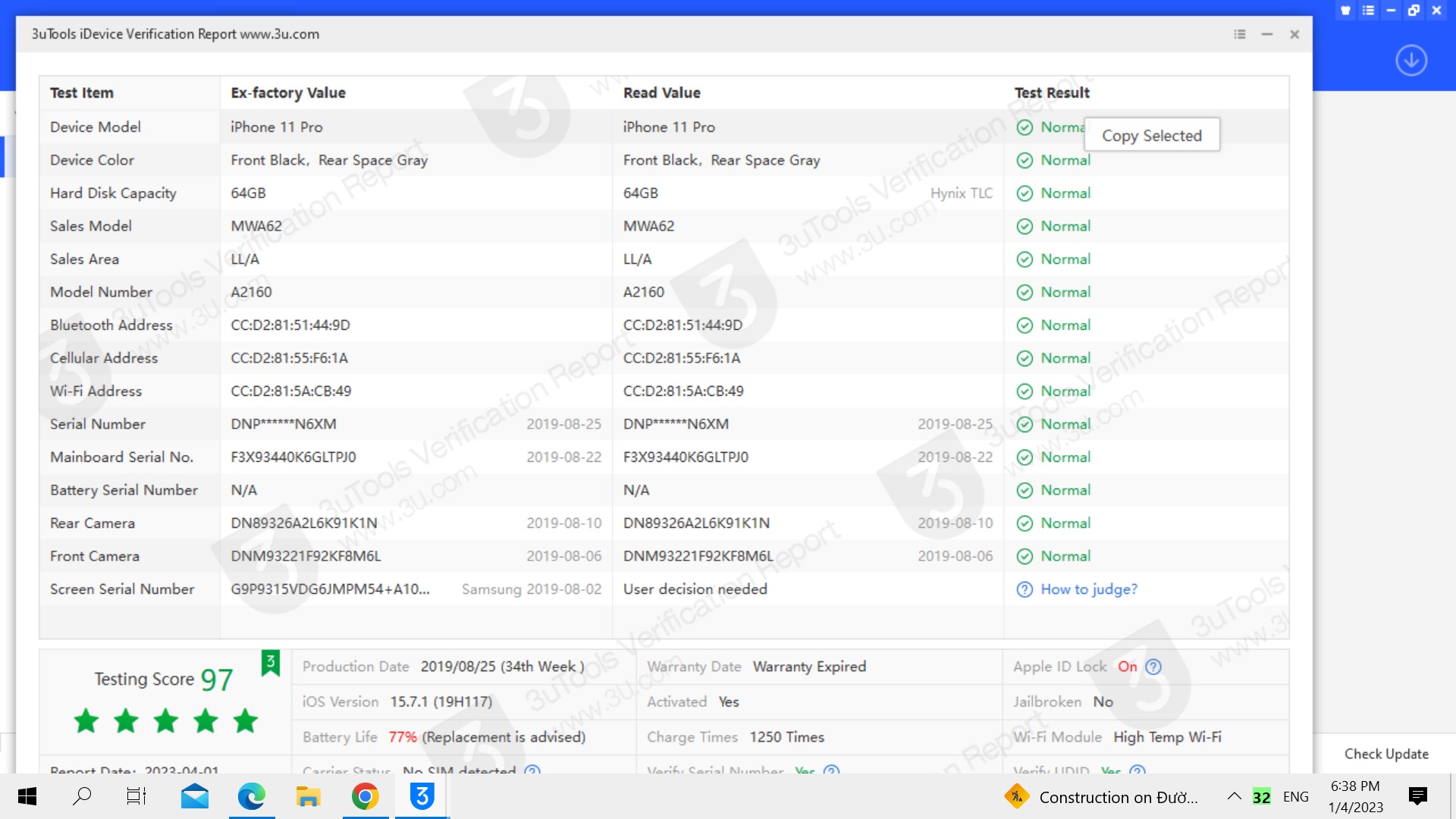Click Verify Serial Number help icon
The width and height of the screenshot is (1456, 819).
(x=831, y=770)
